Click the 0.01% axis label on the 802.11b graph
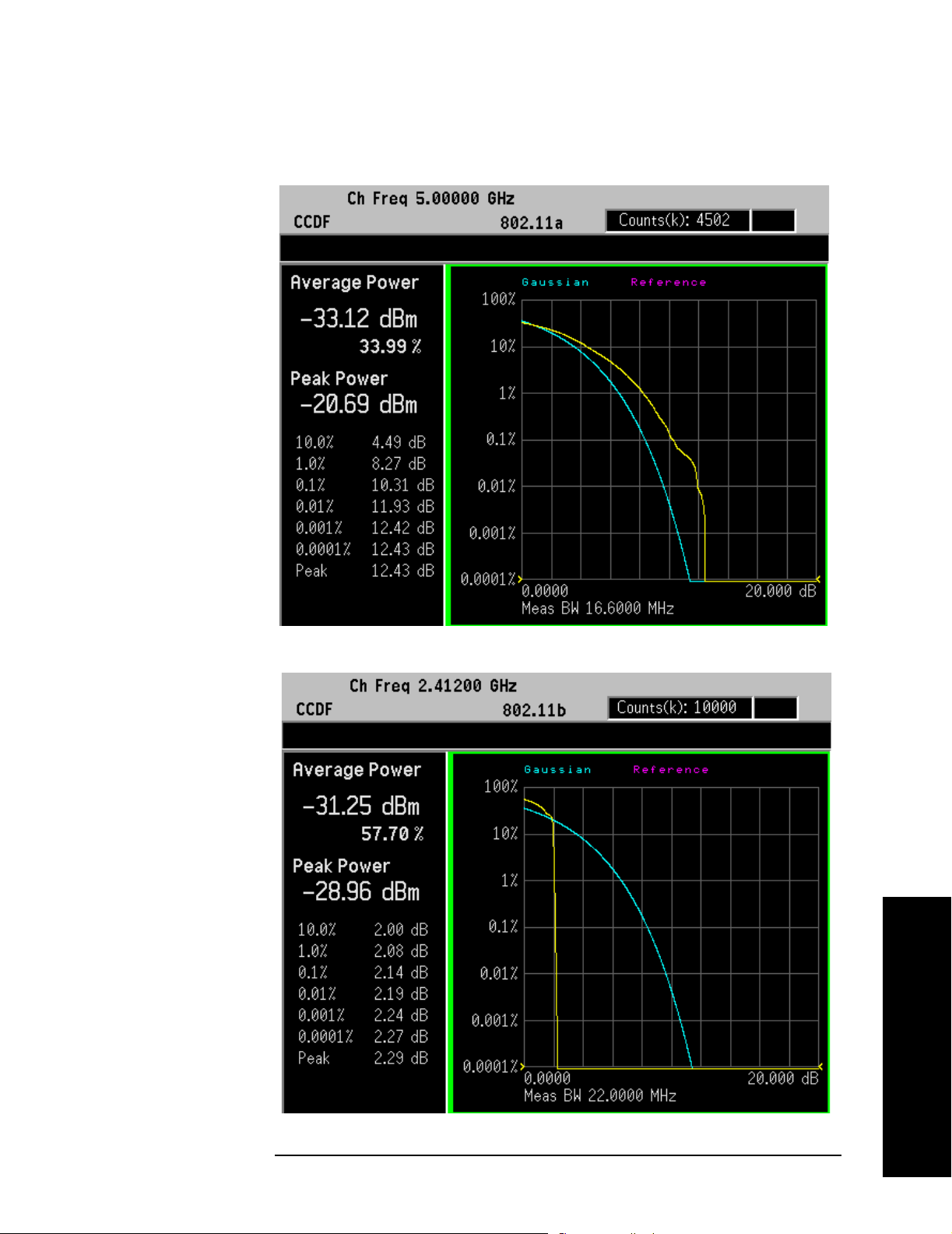The width and height of the screenshot is (952, 1234). [x=499, y=973]
